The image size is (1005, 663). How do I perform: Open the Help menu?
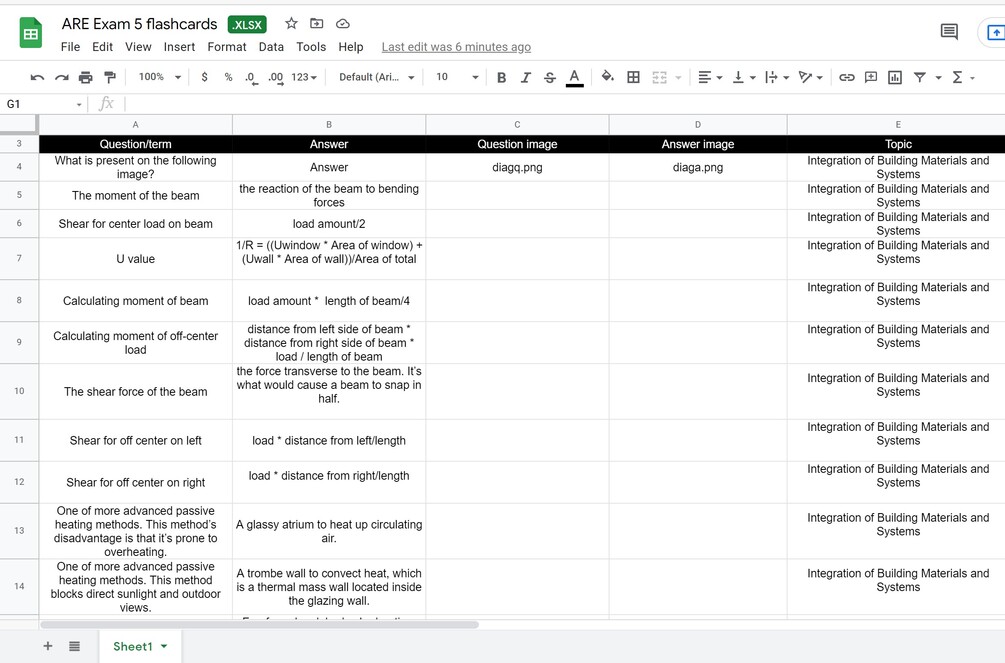351,47
